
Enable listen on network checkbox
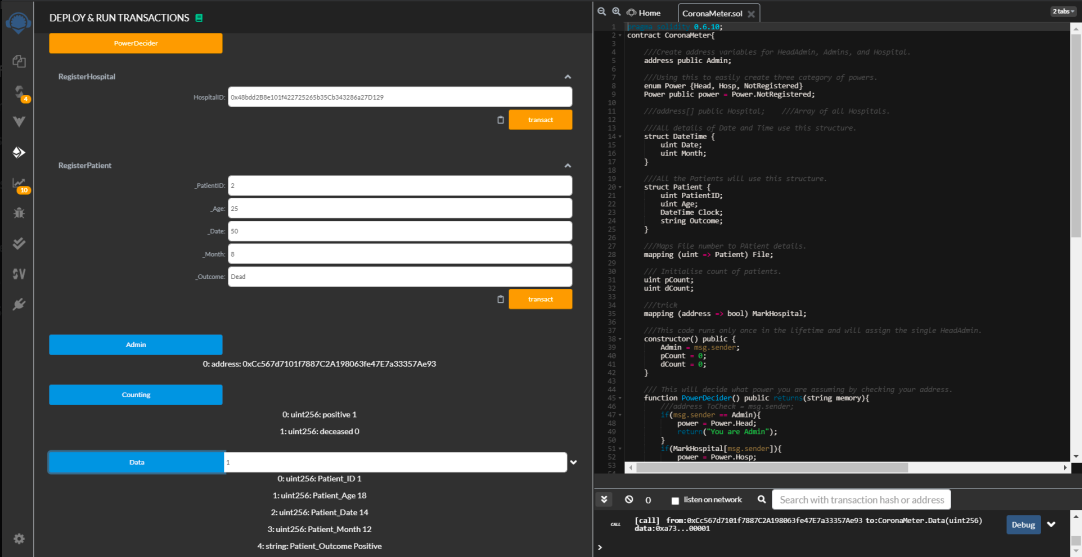[x=676, y=500]
